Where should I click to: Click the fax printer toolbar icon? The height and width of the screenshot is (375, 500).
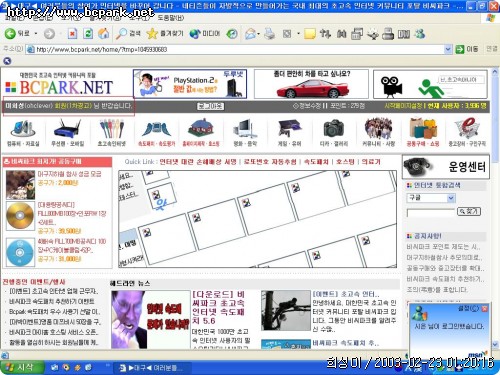388,34
